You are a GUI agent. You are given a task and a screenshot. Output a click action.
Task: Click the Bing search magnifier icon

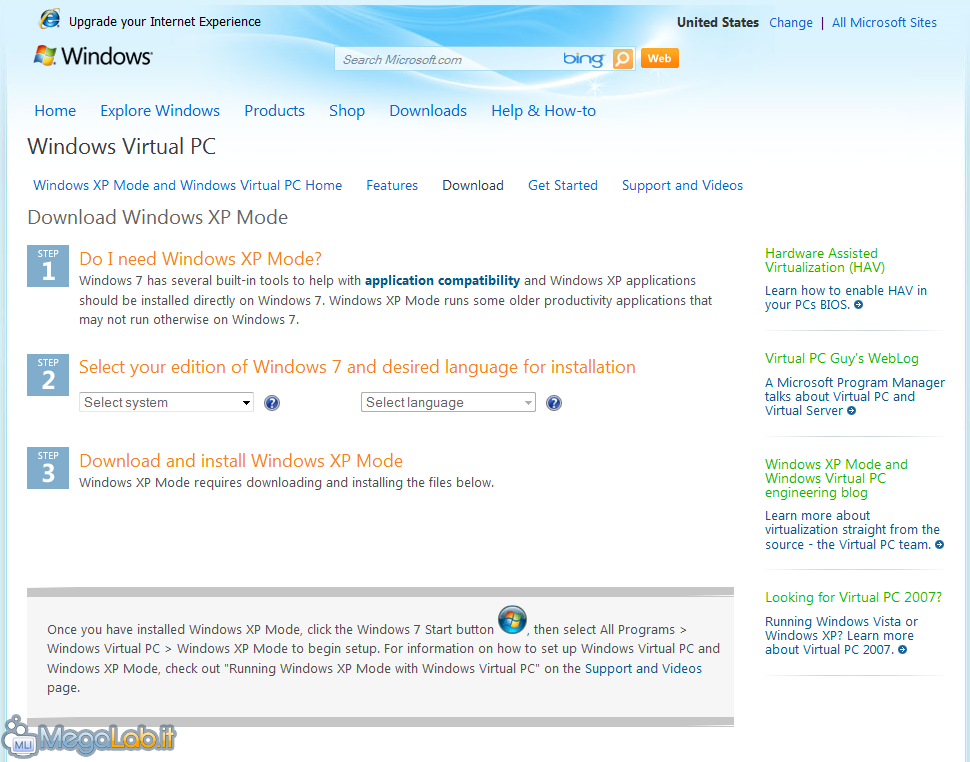[x=622, y=59]
